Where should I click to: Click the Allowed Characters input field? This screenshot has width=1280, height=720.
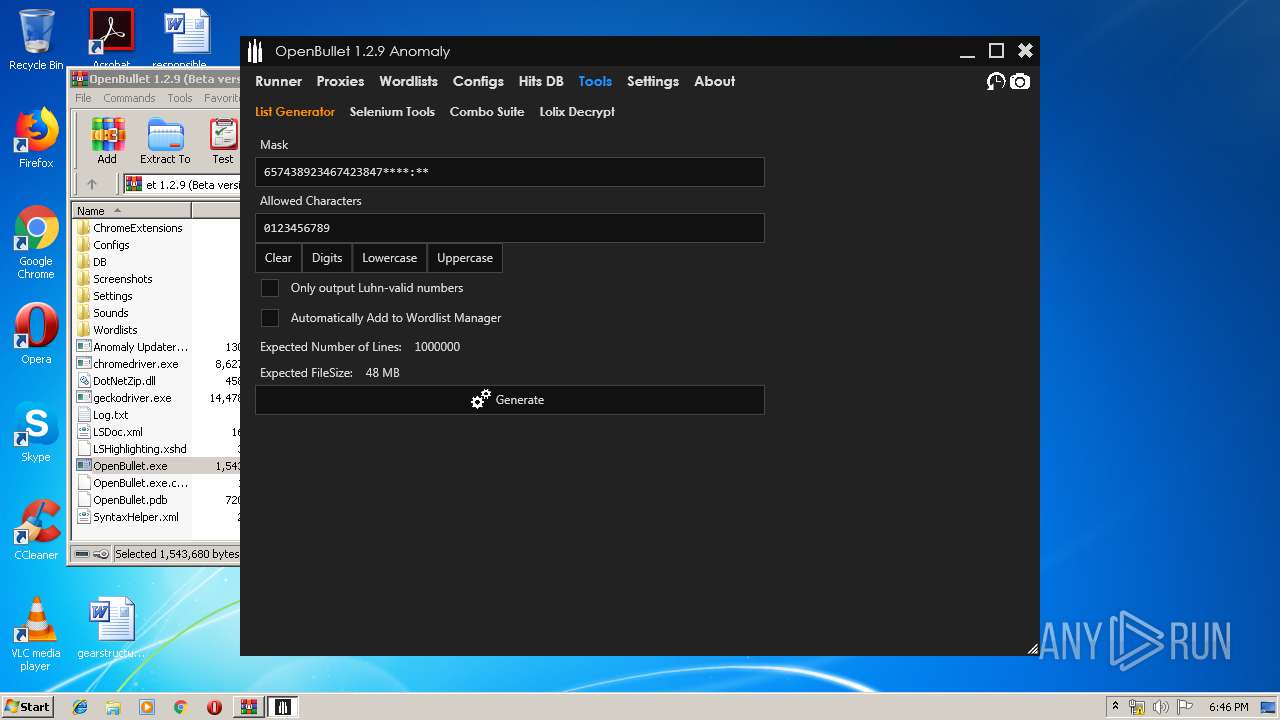510,228
